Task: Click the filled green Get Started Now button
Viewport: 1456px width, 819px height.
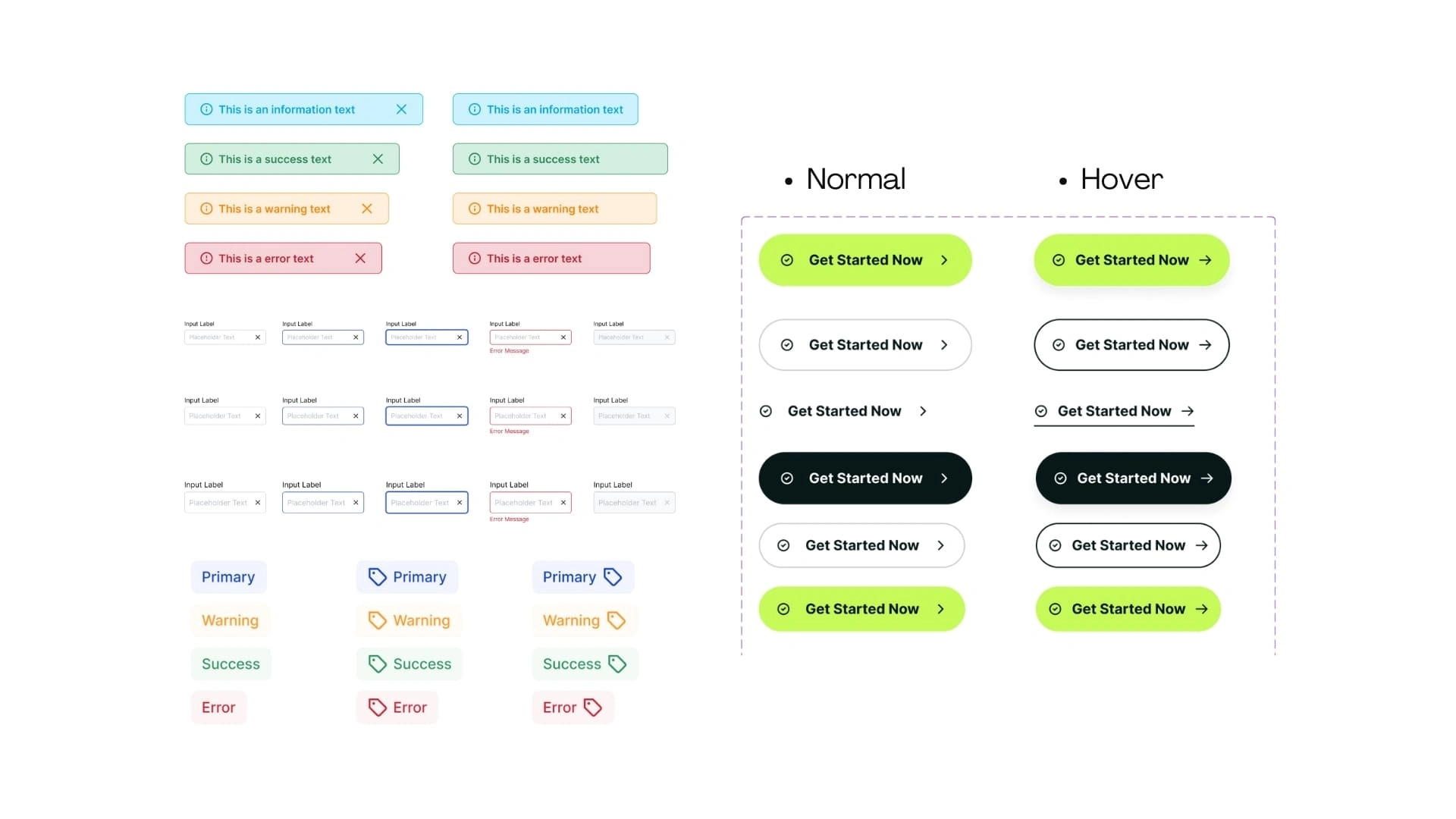Action: coord(865,260)
